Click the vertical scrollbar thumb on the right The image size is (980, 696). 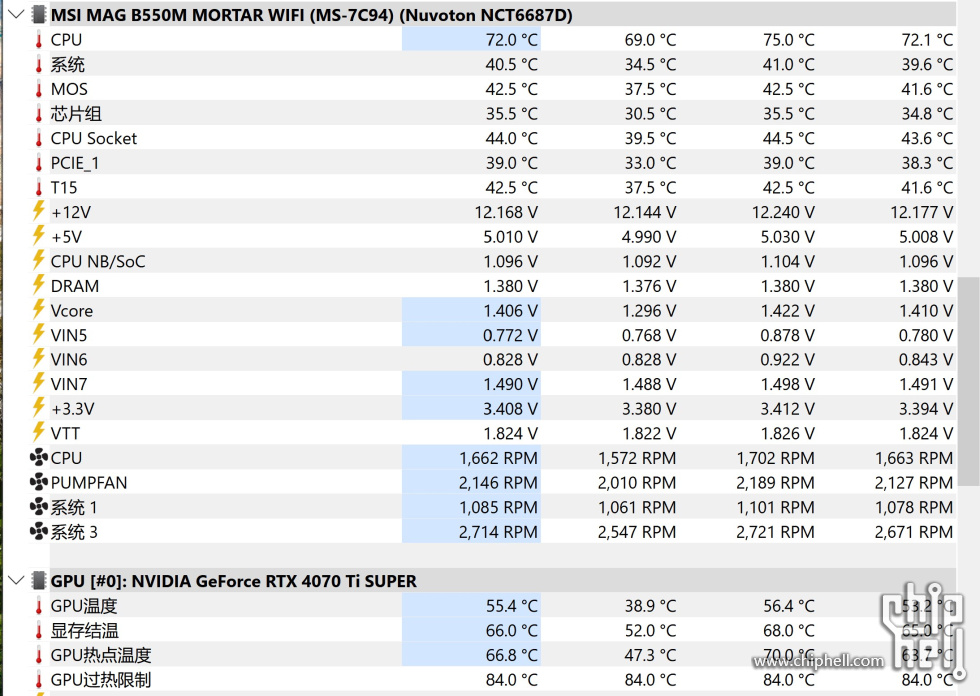pos(968,381)
